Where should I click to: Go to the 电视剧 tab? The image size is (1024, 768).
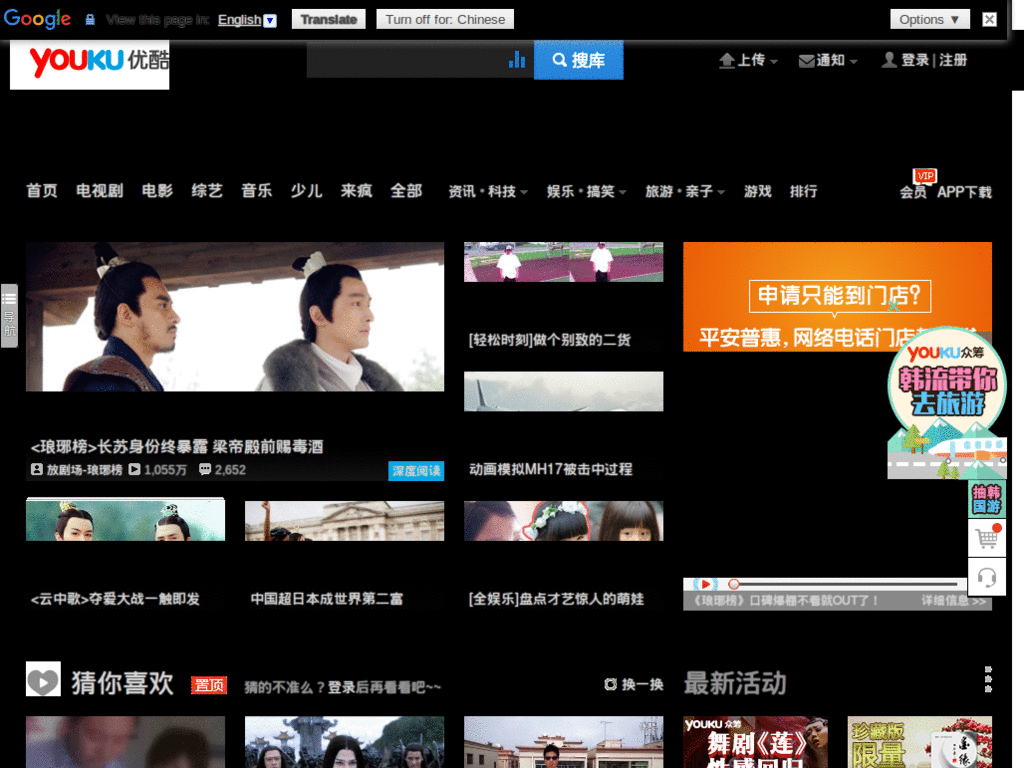point(99,191)
